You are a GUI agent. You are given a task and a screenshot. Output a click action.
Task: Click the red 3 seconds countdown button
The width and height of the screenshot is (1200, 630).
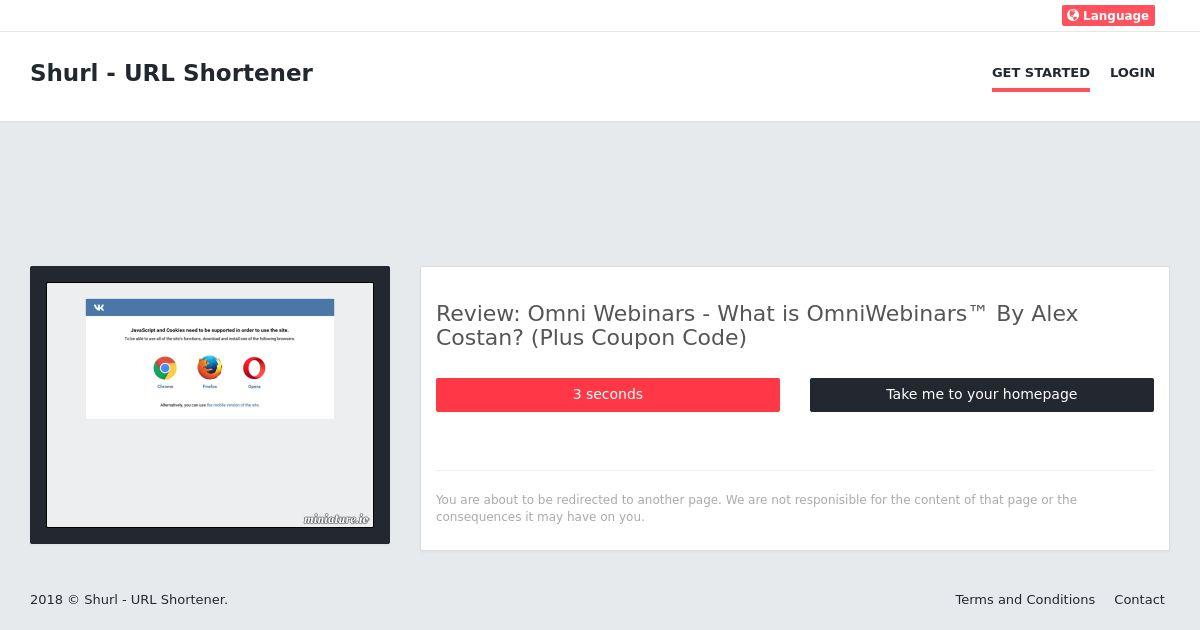click(608, 395)
